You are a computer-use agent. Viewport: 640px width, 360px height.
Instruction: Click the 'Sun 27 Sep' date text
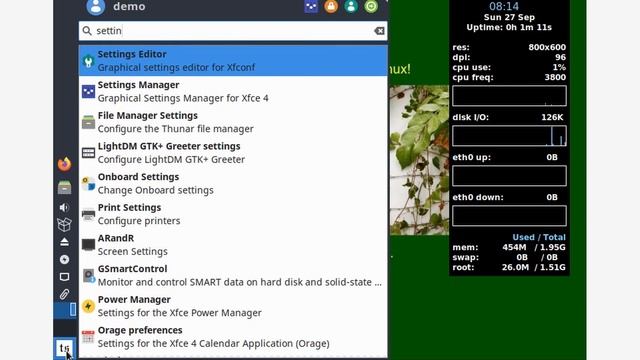(x=509, y=17)
